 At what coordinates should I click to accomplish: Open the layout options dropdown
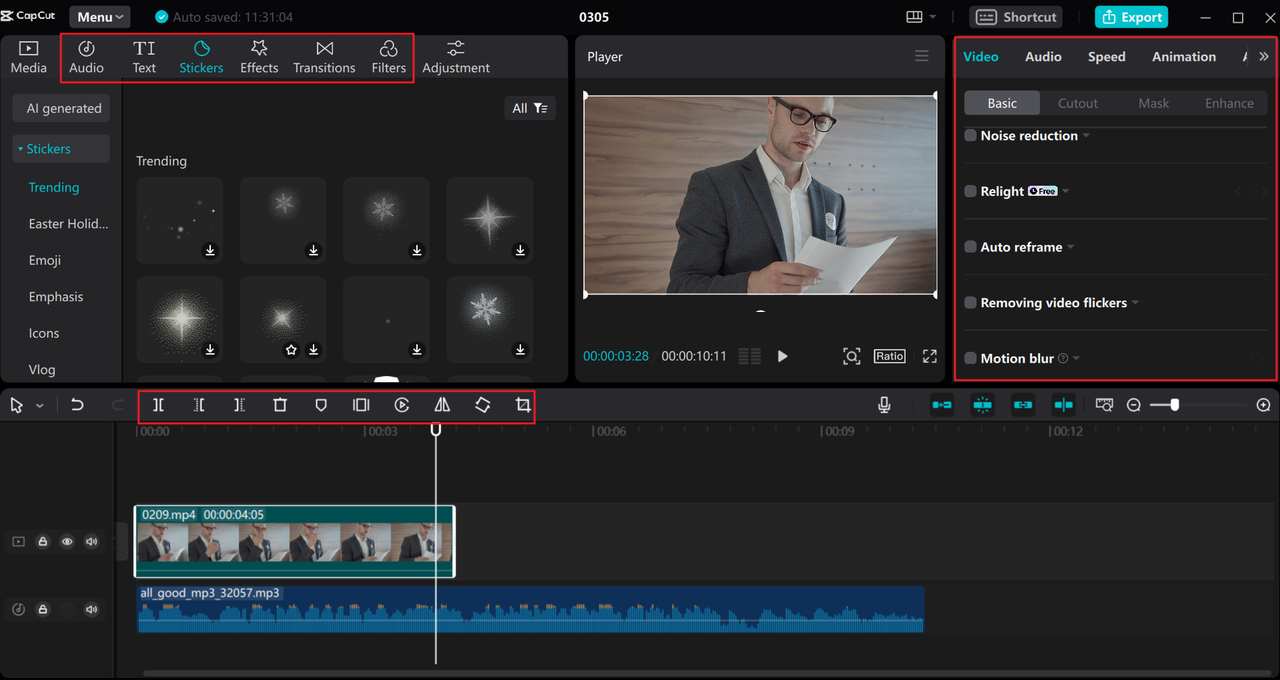921,17
